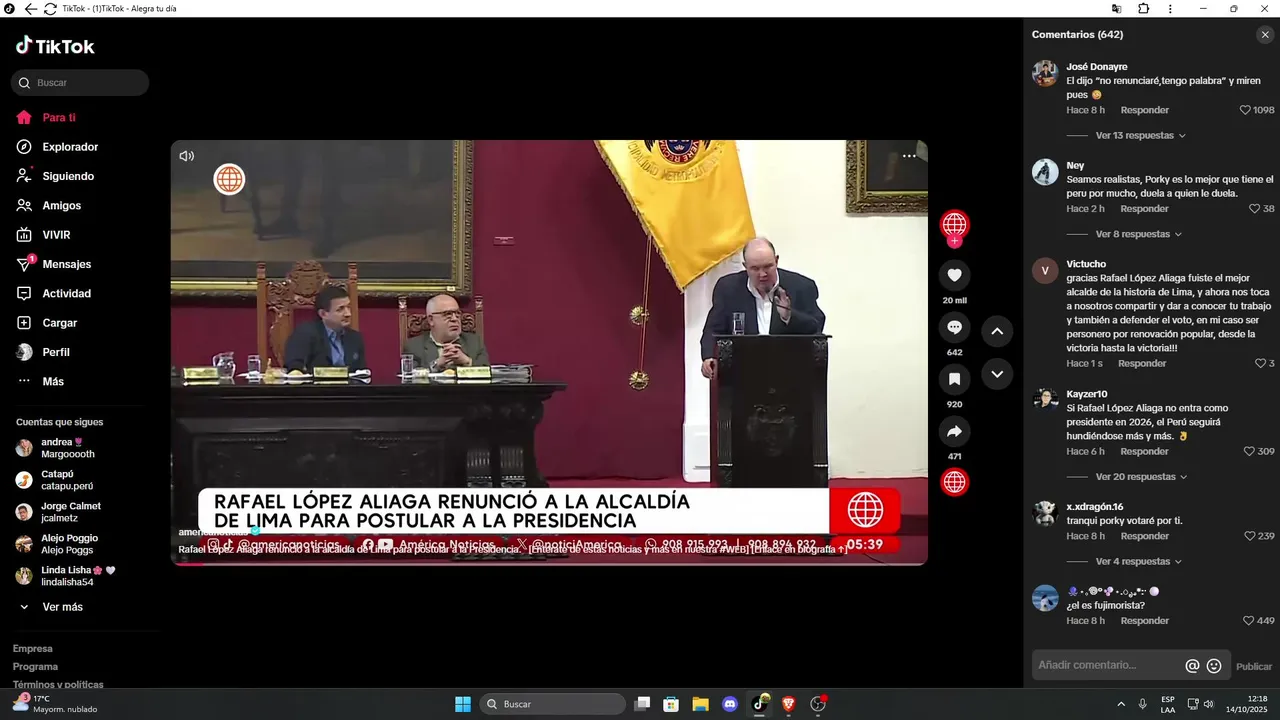1280x720 pixels.
Task: Reply to Victucho's comment
Action: [1142, 363]
